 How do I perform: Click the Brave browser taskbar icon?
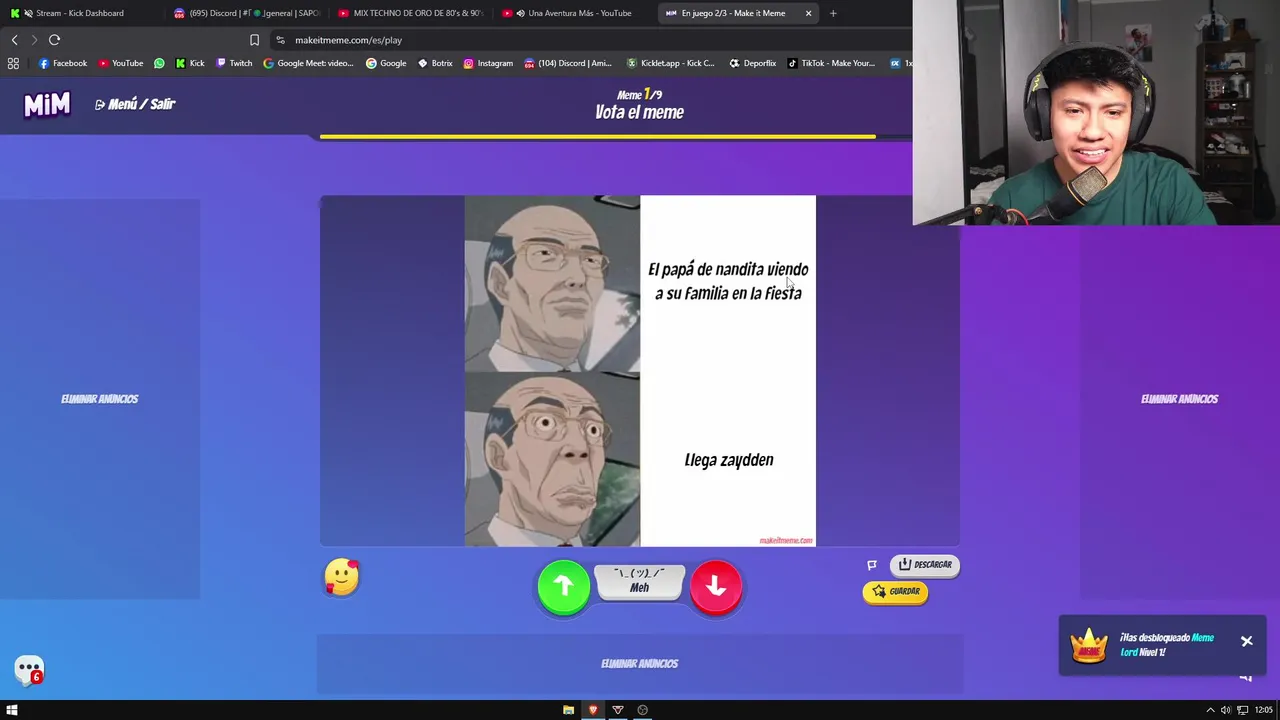pyautogui.click(x=593, y=710)
